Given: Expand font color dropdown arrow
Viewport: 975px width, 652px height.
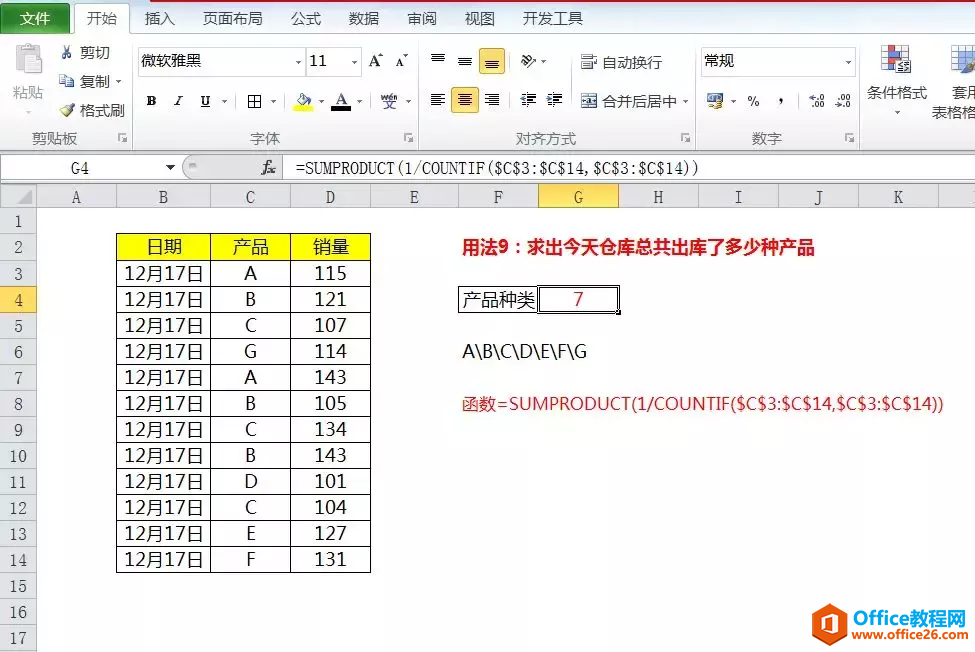Looking at the screenshot, I should click(359, 101).
